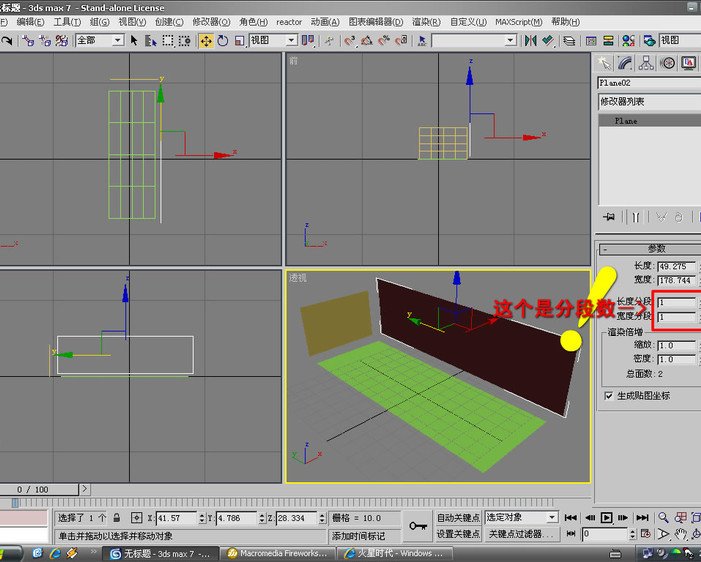Open the Select by Name tool
Viewport: 701px width, 562px height.
pyautogui.click(x=151, y=41)
